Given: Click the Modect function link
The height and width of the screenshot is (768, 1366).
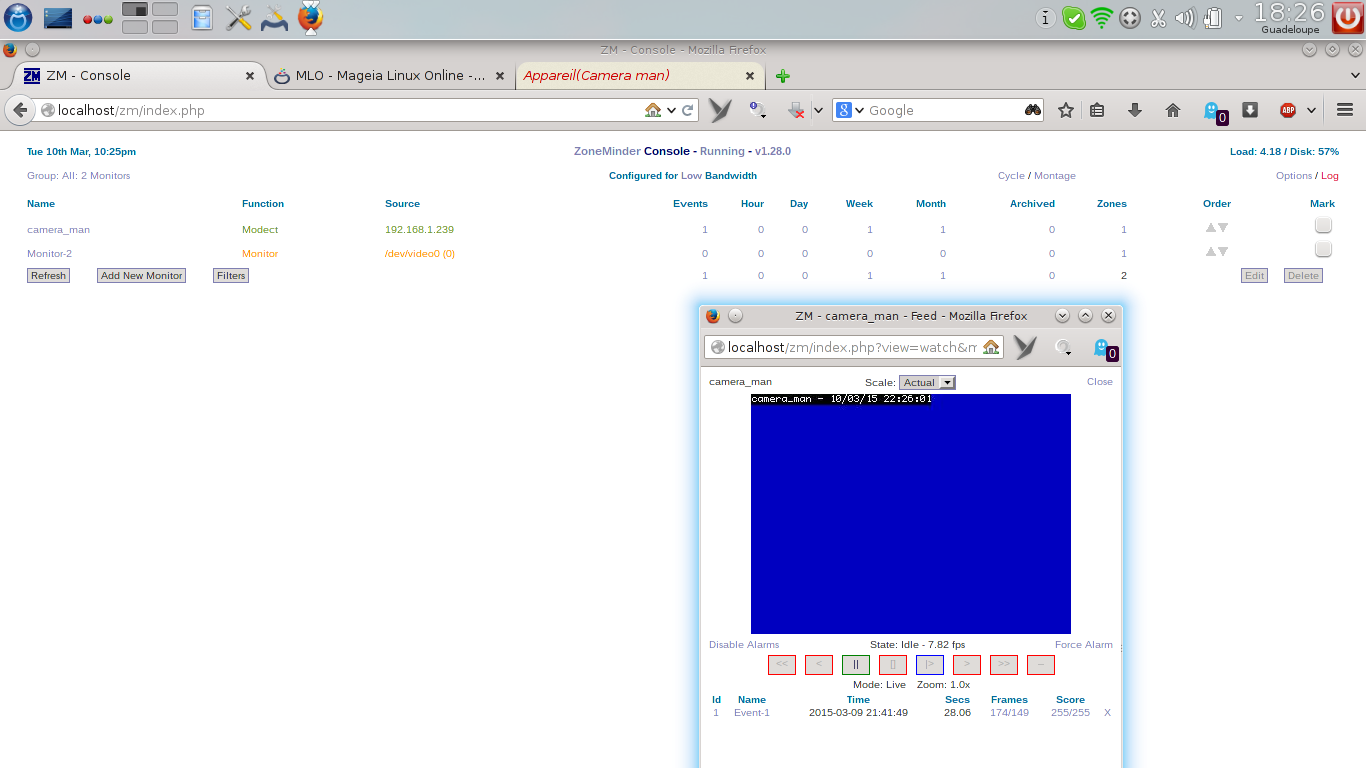Looking at the screenshot, I should (260, 230).
